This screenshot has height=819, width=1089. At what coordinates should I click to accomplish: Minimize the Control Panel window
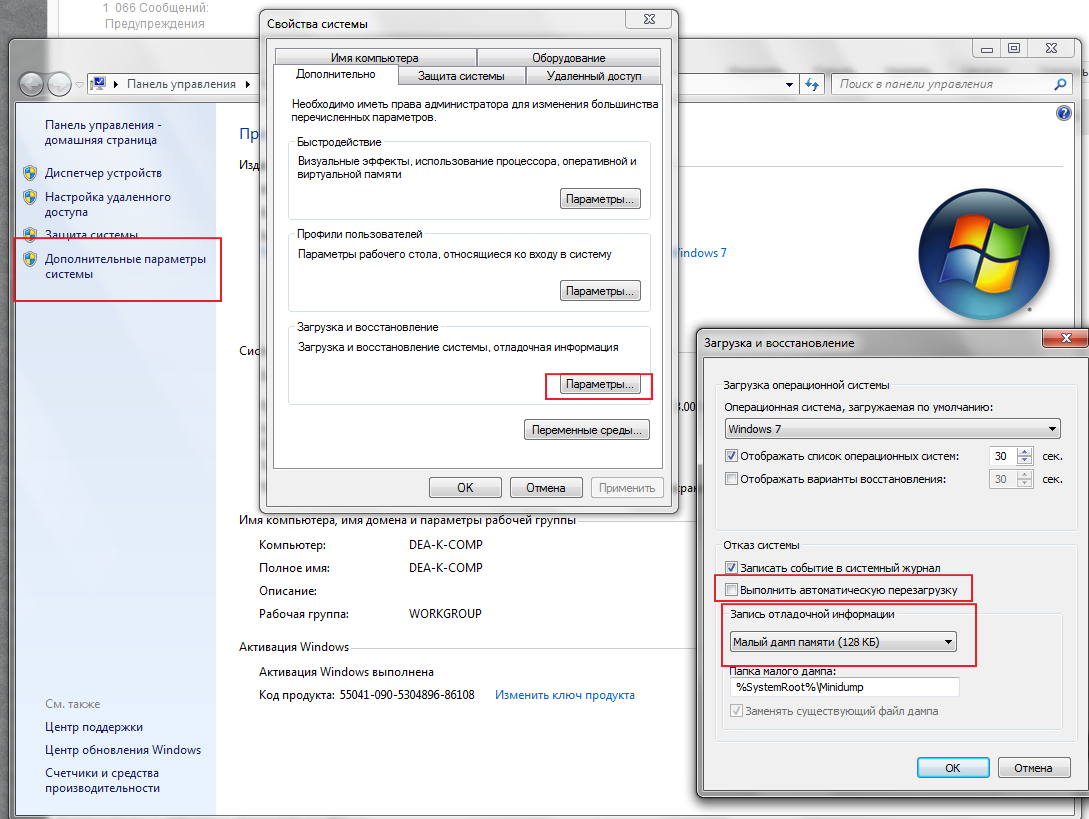986,48
